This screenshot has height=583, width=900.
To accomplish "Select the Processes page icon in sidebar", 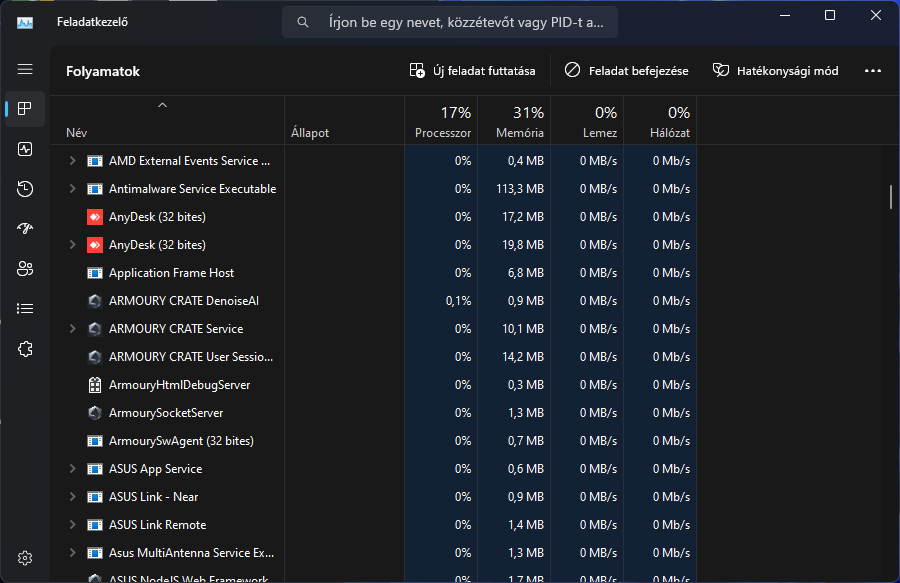I will (25, 108).
